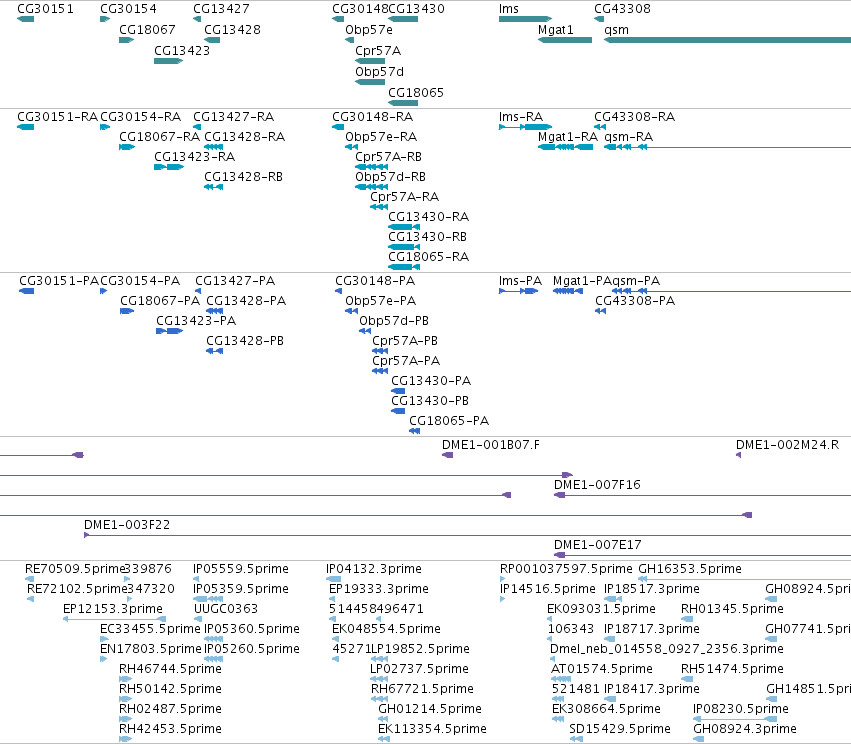The width and height of the screenshot is (851, 744).
Task: Click EST IP04132.3prime
Action: pos(334,579)
